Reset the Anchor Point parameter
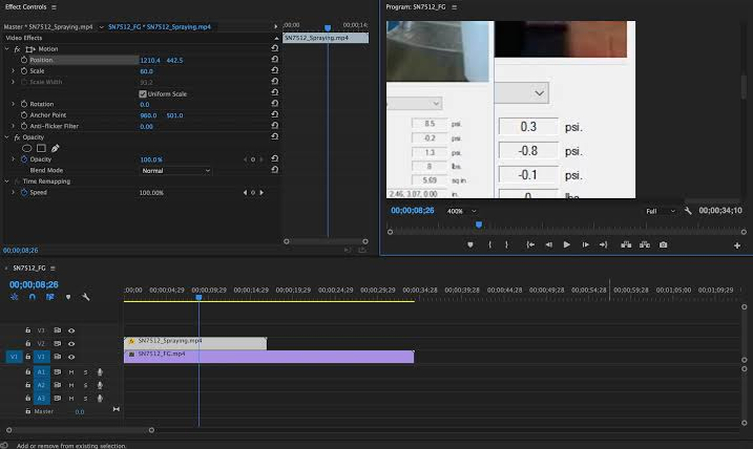 click(275, 114)
